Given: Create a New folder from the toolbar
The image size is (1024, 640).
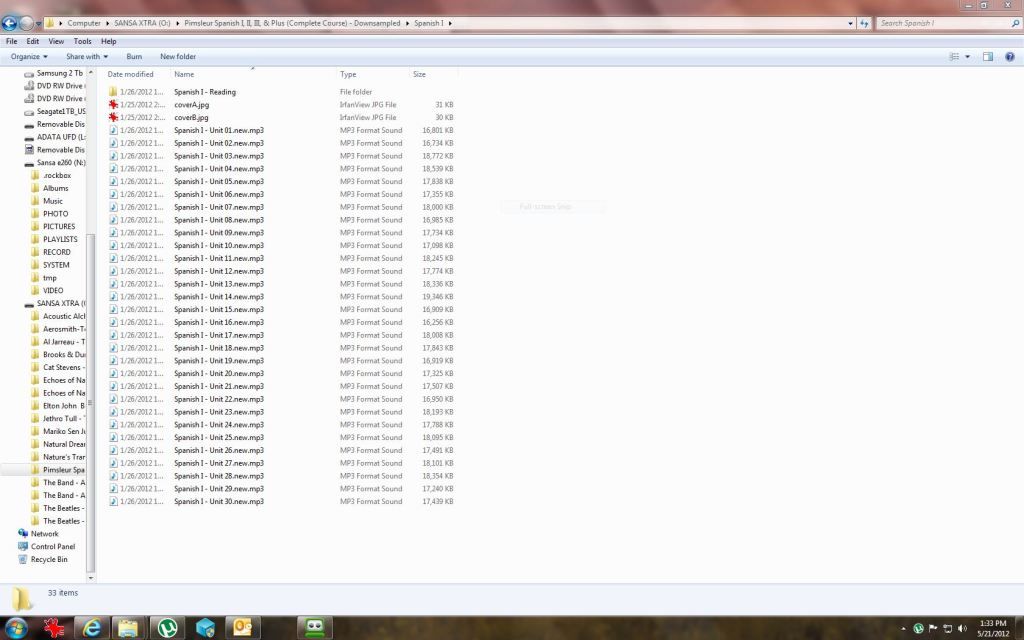Looking at the screenshot, I should pos(178,57).
